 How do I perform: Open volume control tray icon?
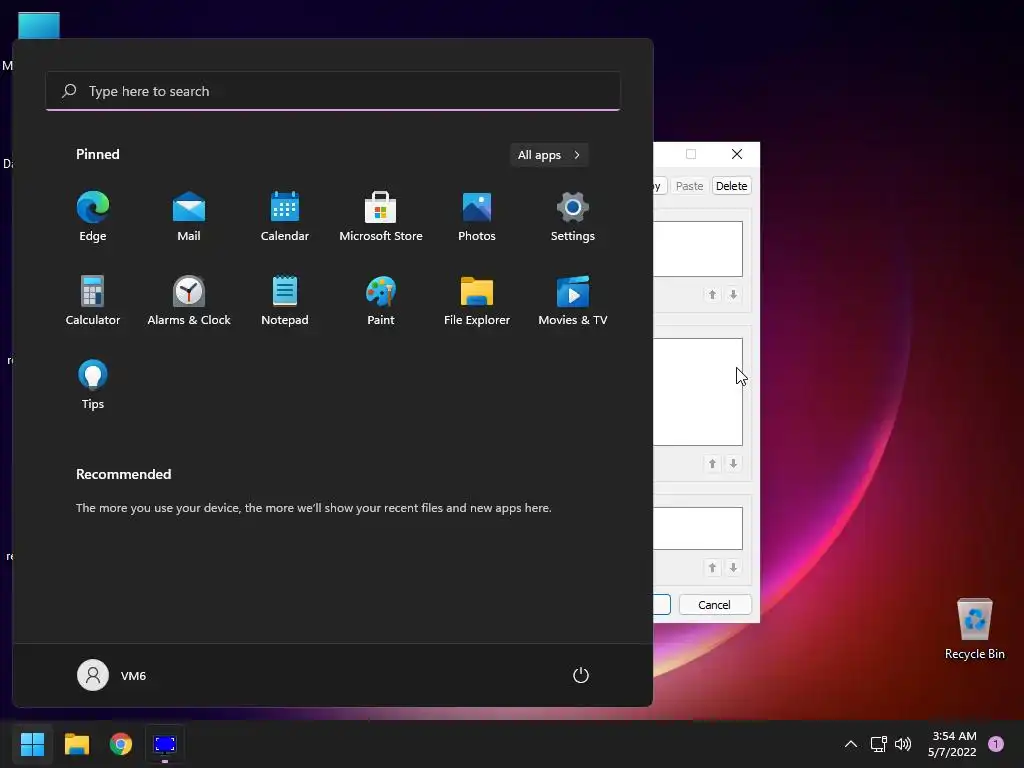[x=903, y=744]
